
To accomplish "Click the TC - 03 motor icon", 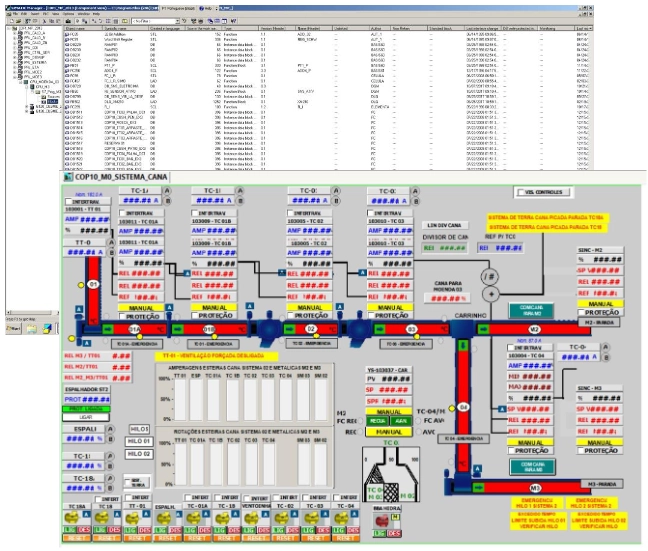I will click(x=312, y=518).
